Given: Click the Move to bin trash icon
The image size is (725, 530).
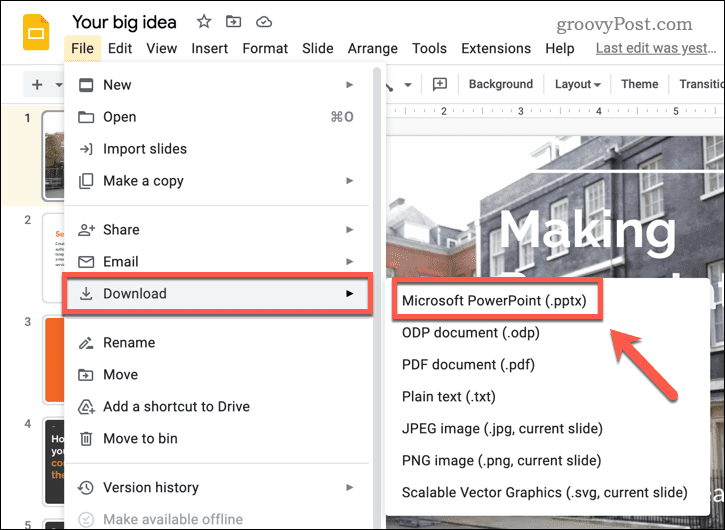Looking at the screenshot, I should pos(86,438).
